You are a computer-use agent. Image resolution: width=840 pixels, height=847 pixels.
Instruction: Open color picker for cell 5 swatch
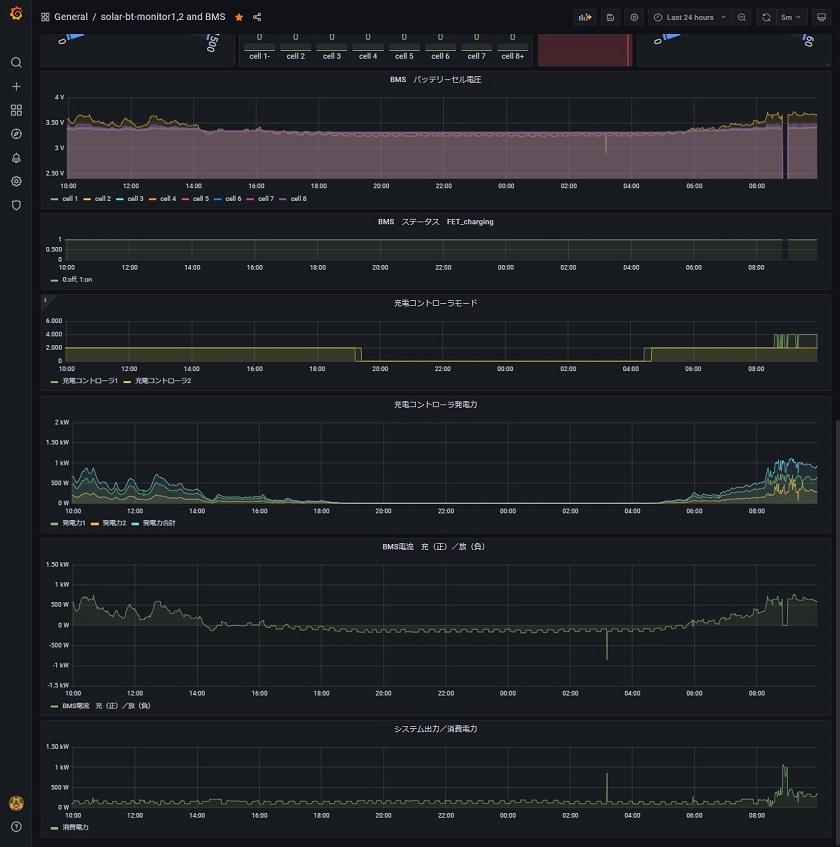[185, 199]
